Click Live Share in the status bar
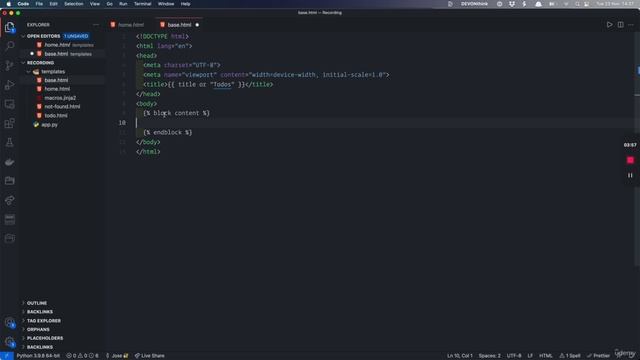The width and height of the screenshot is (640, 360). [149, 356]
